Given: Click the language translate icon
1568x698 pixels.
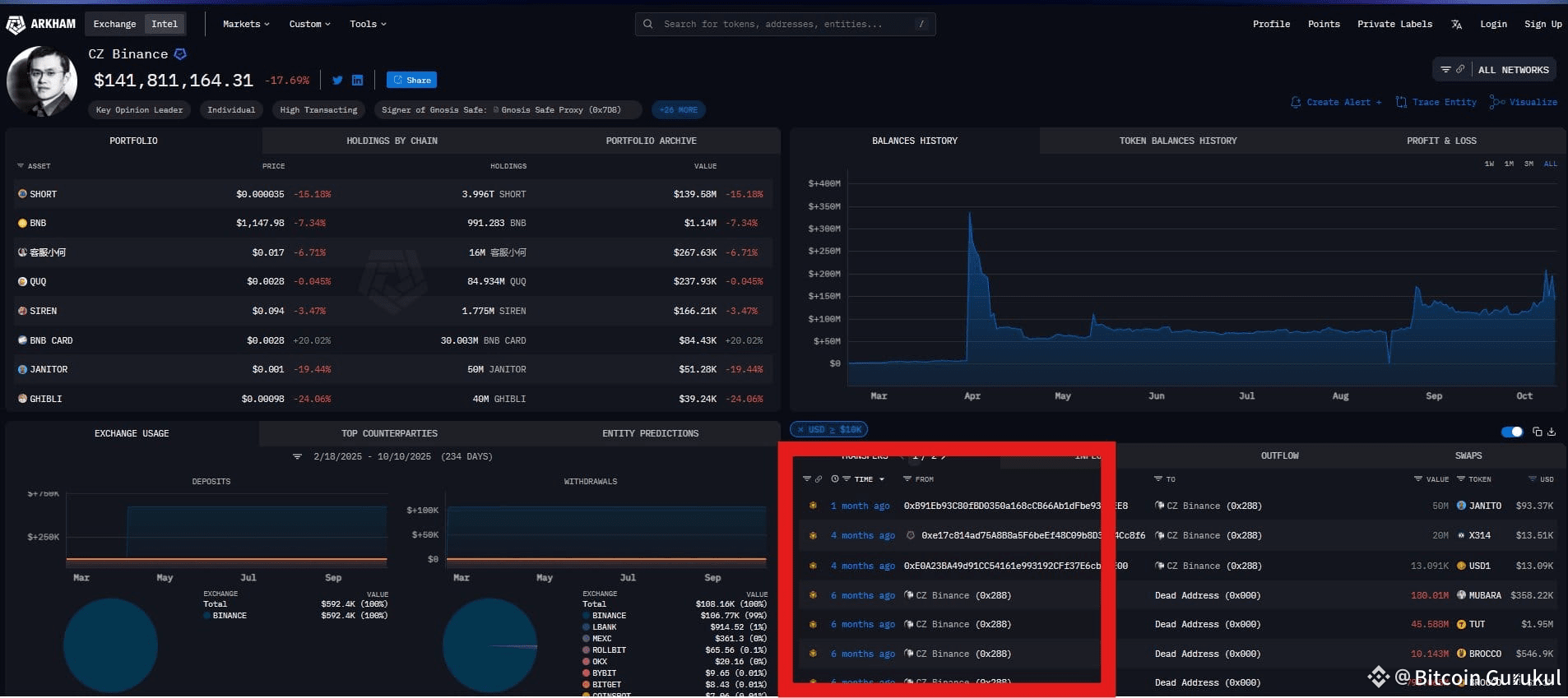Looking at the screenshot, I should [1456, 25].
